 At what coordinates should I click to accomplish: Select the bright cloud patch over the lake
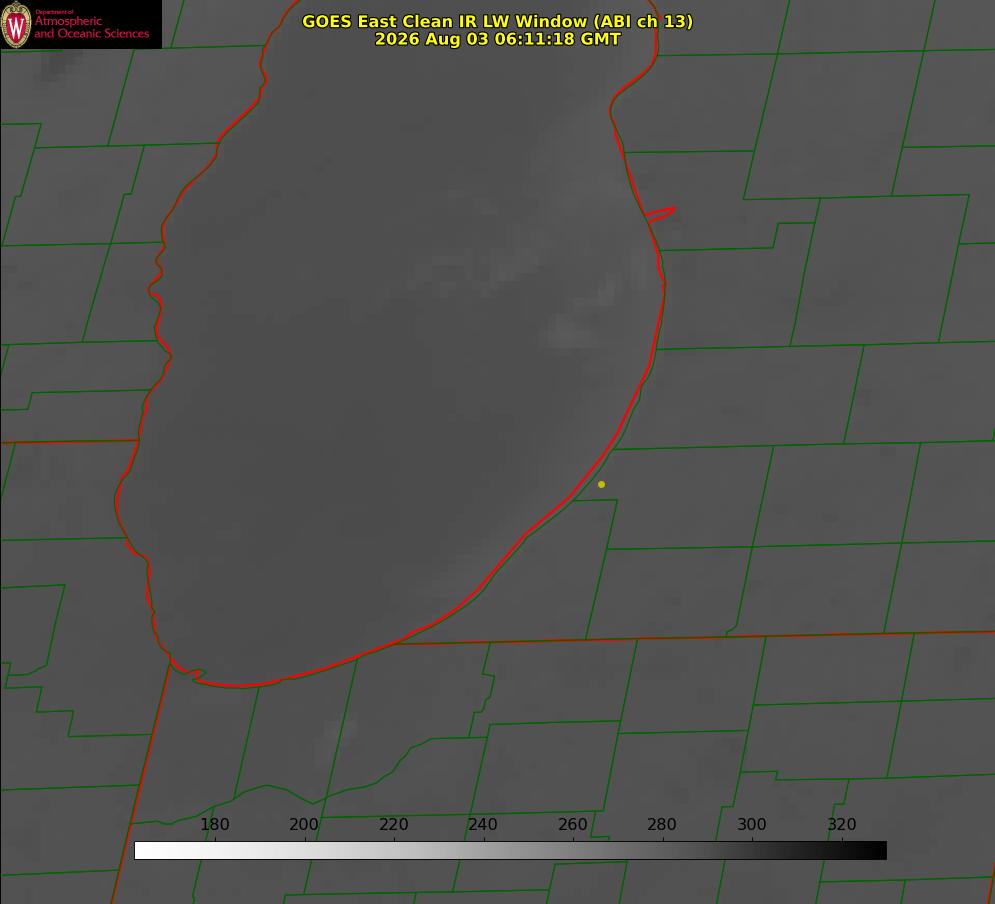569,331
